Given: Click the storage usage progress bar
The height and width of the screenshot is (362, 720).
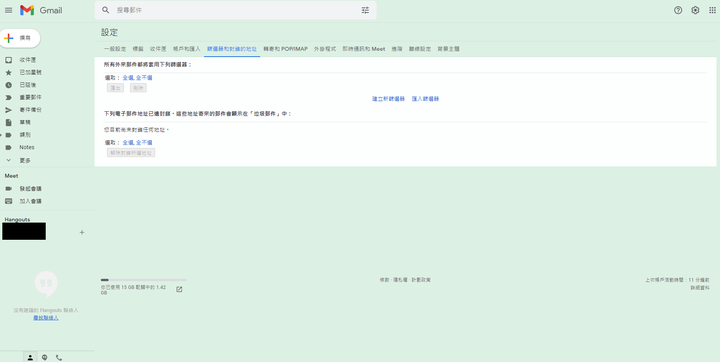Looking at the screenshot, I should tap(144, 280).
